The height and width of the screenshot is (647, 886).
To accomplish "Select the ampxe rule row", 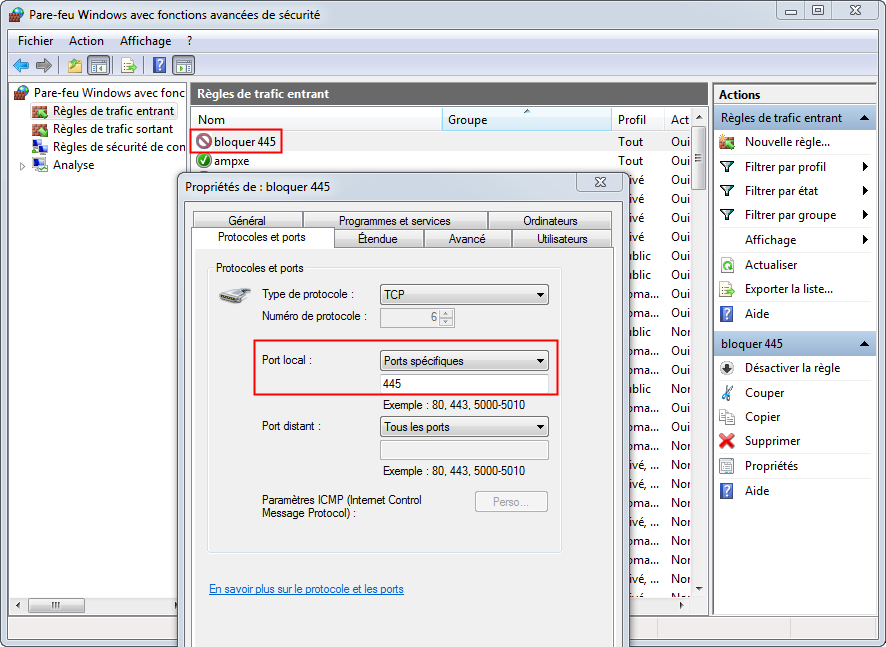I will [x=231, y=161].
